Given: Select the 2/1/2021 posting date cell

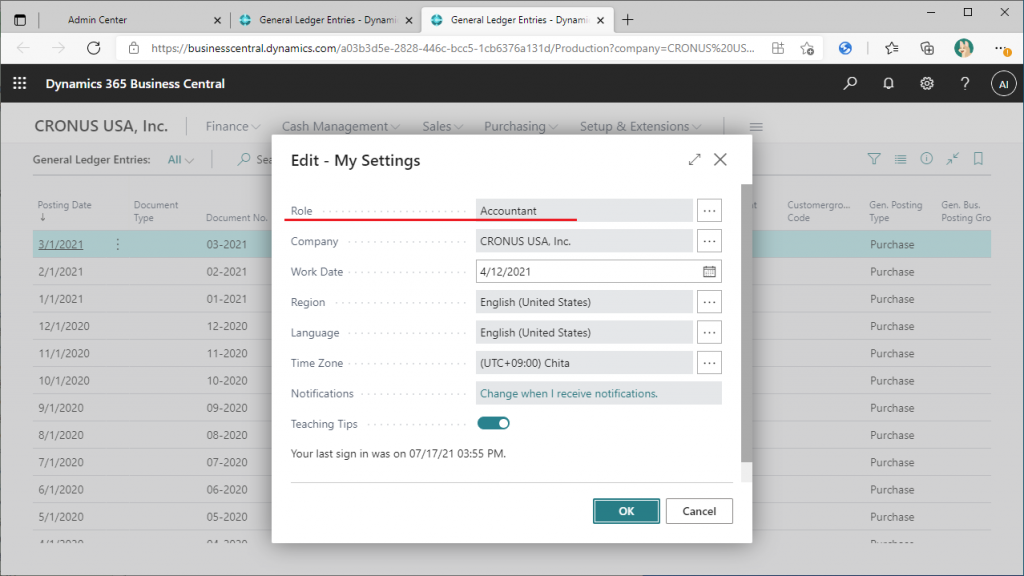Looking at the screenshot, I should (x=61, y=272).
